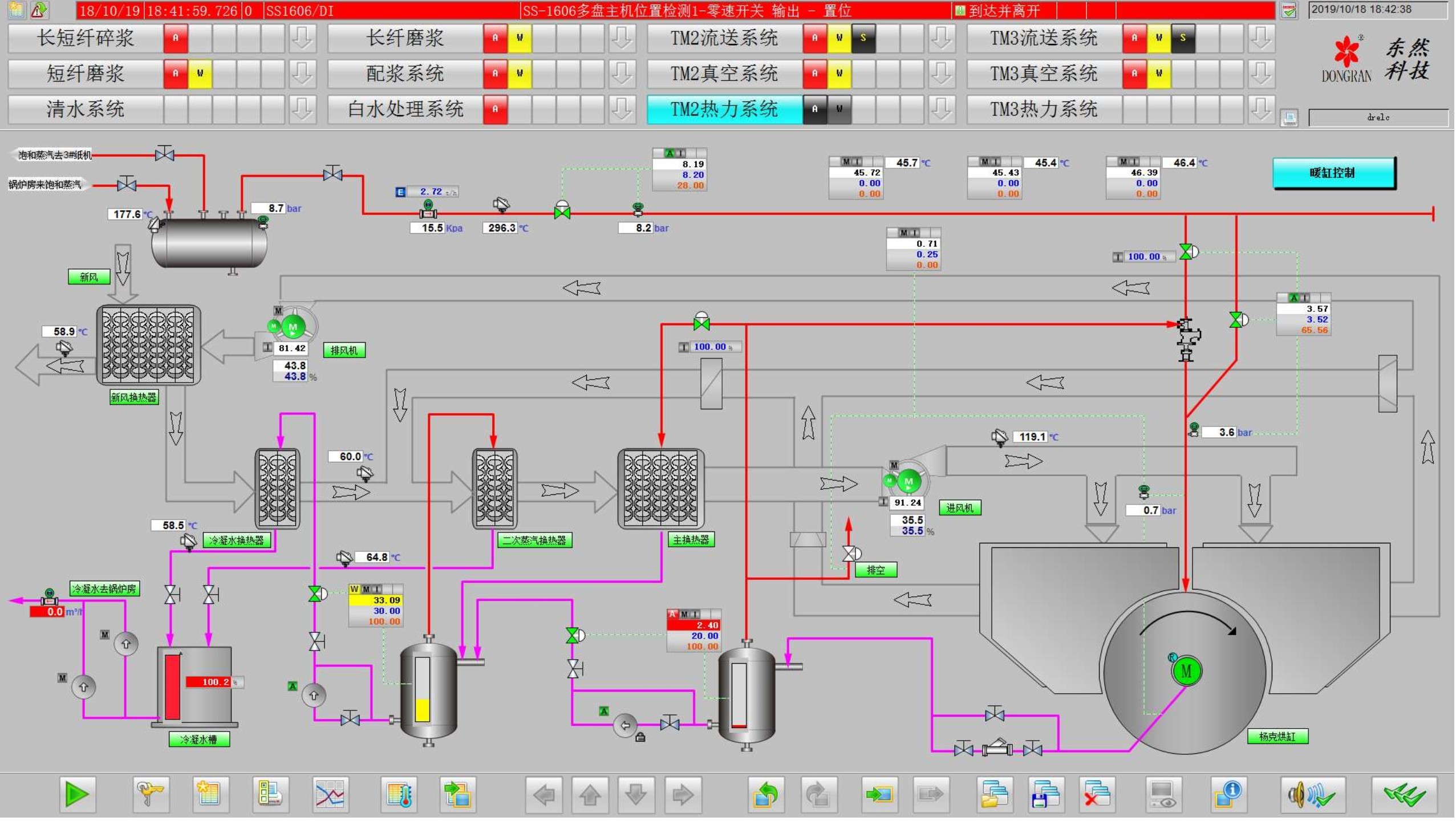Click the 排空 vent label button
This screenshot has height=821, width=1456.
[x=875, y=571]
